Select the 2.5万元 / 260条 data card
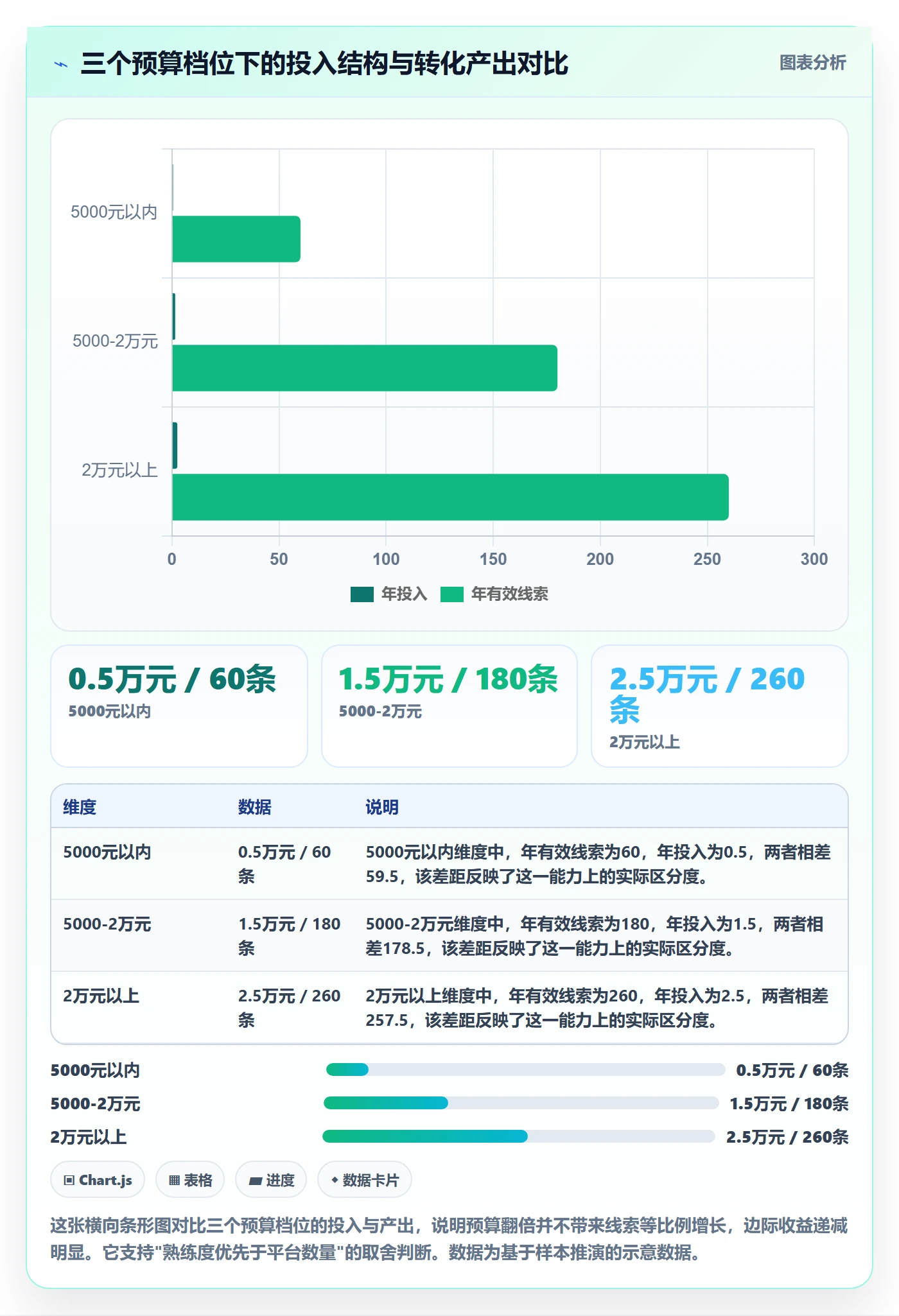 click(720, 706)
